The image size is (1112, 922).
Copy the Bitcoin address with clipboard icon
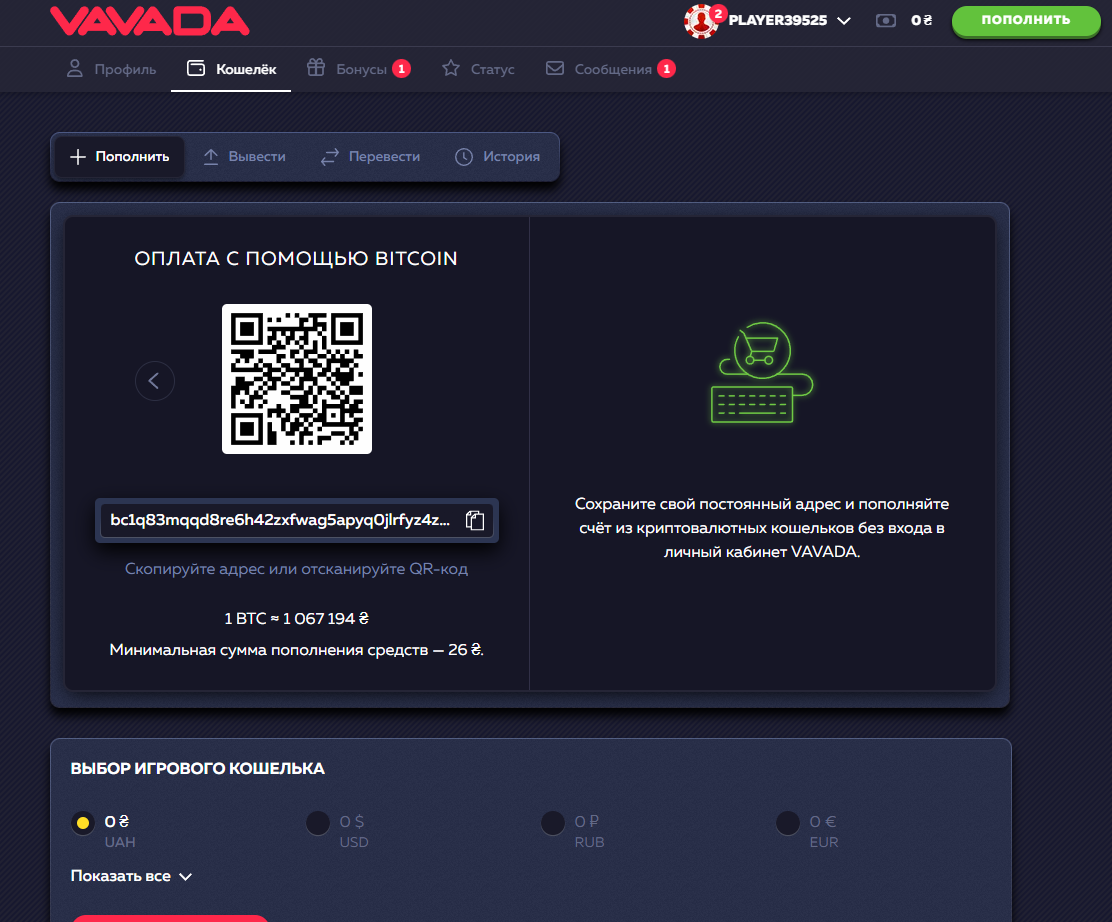point(474,521)
